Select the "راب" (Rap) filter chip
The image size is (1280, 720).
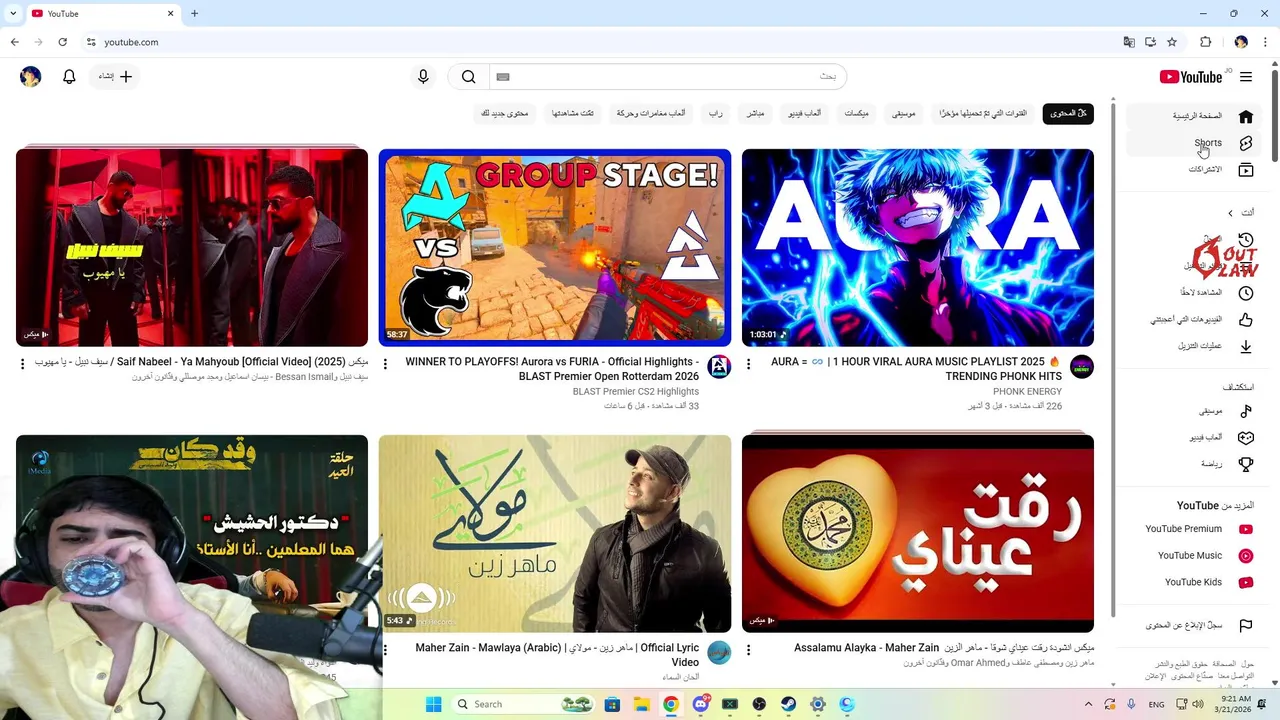click(716, 114)
